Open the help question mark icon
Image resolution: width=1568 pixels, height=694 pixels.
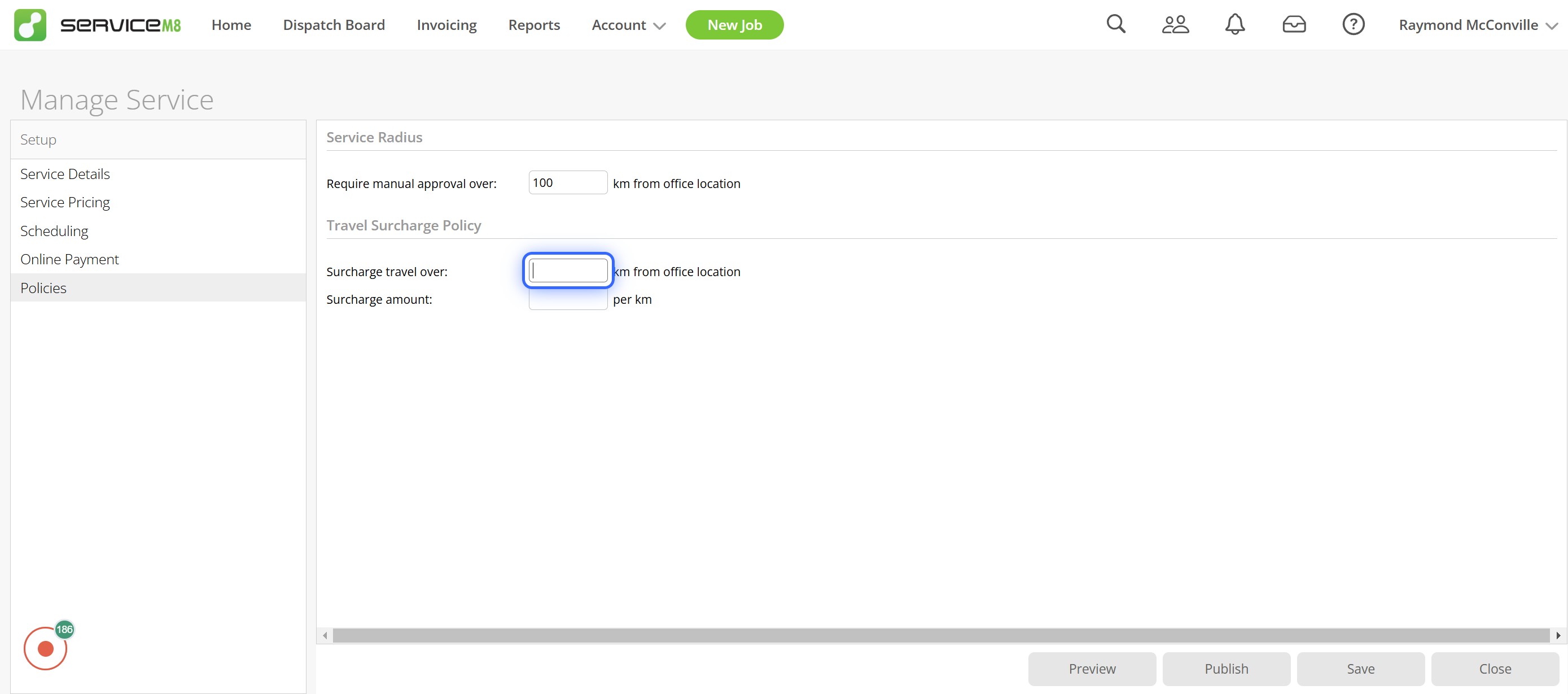[1353, 24]
